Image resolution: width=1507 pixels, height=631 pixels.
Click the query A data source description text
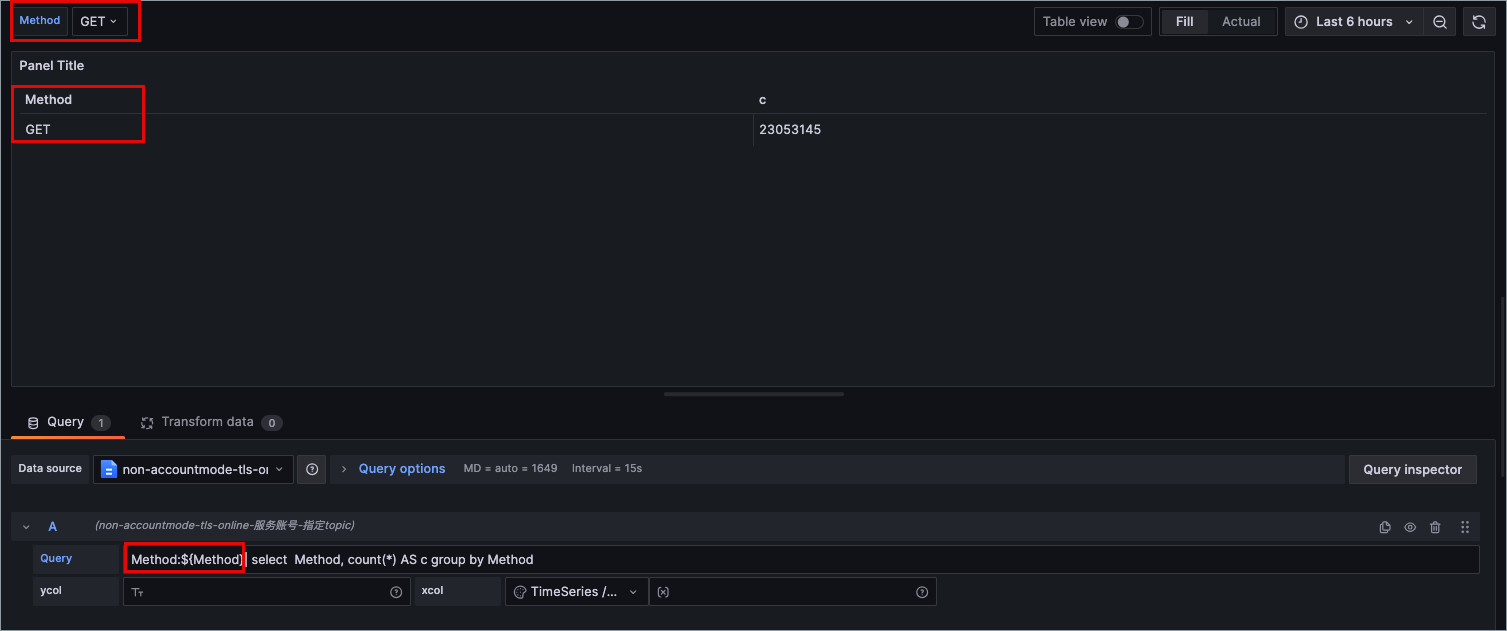pos(225,526)
